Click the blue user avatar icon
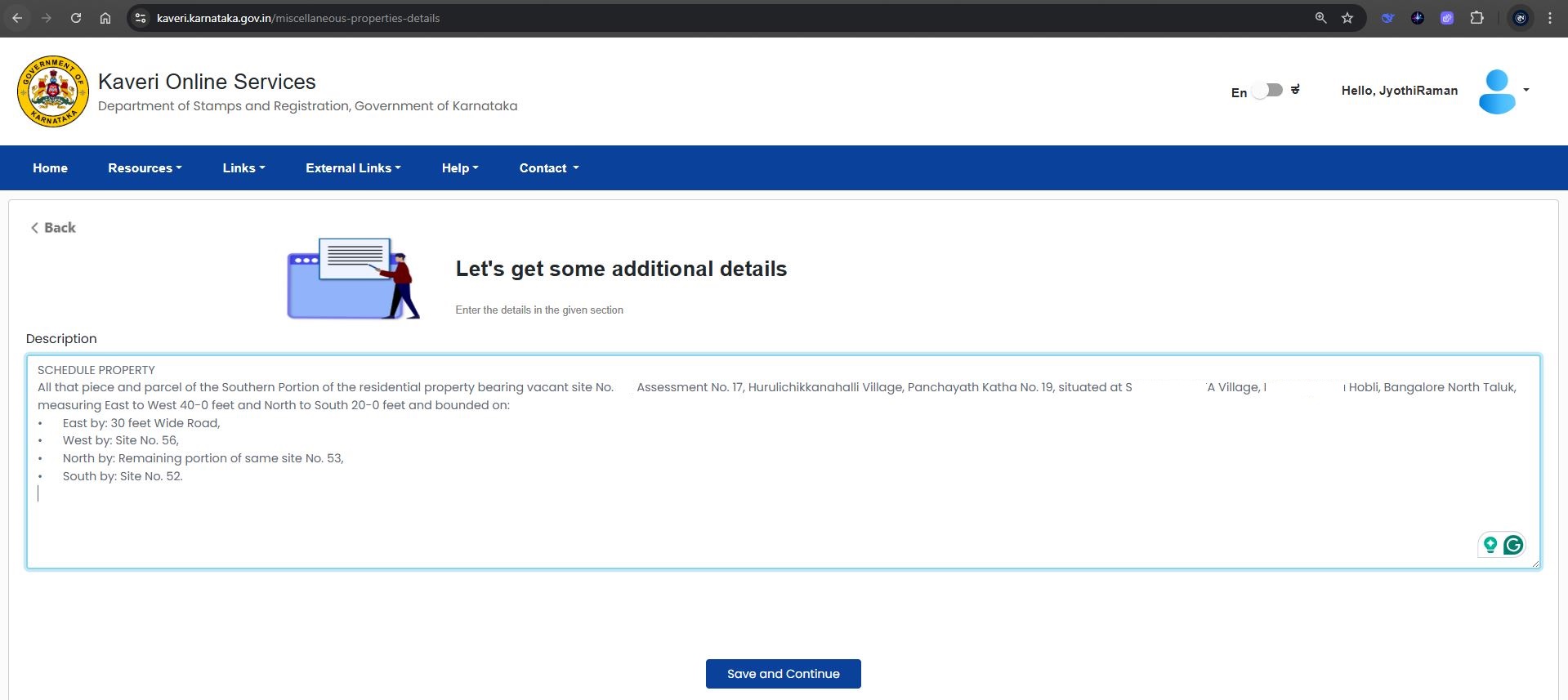The height and width of the screenshot is (700, 1568). tap(1497, 91)
